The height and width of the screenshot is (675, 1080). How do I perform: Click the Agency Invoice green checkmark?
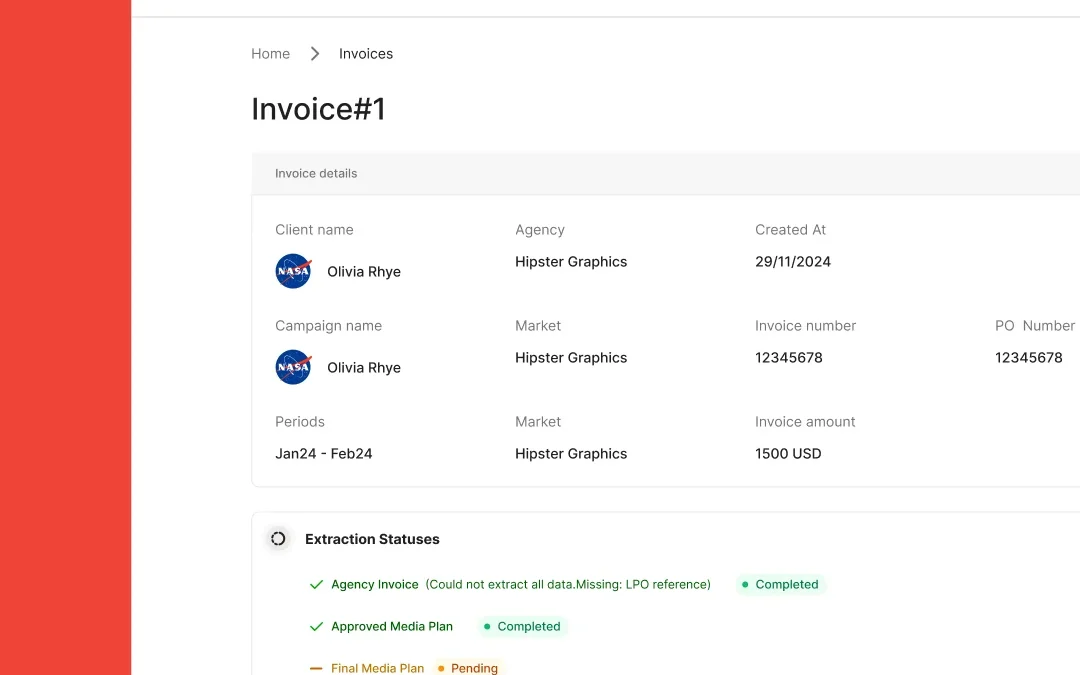point(316,585)
